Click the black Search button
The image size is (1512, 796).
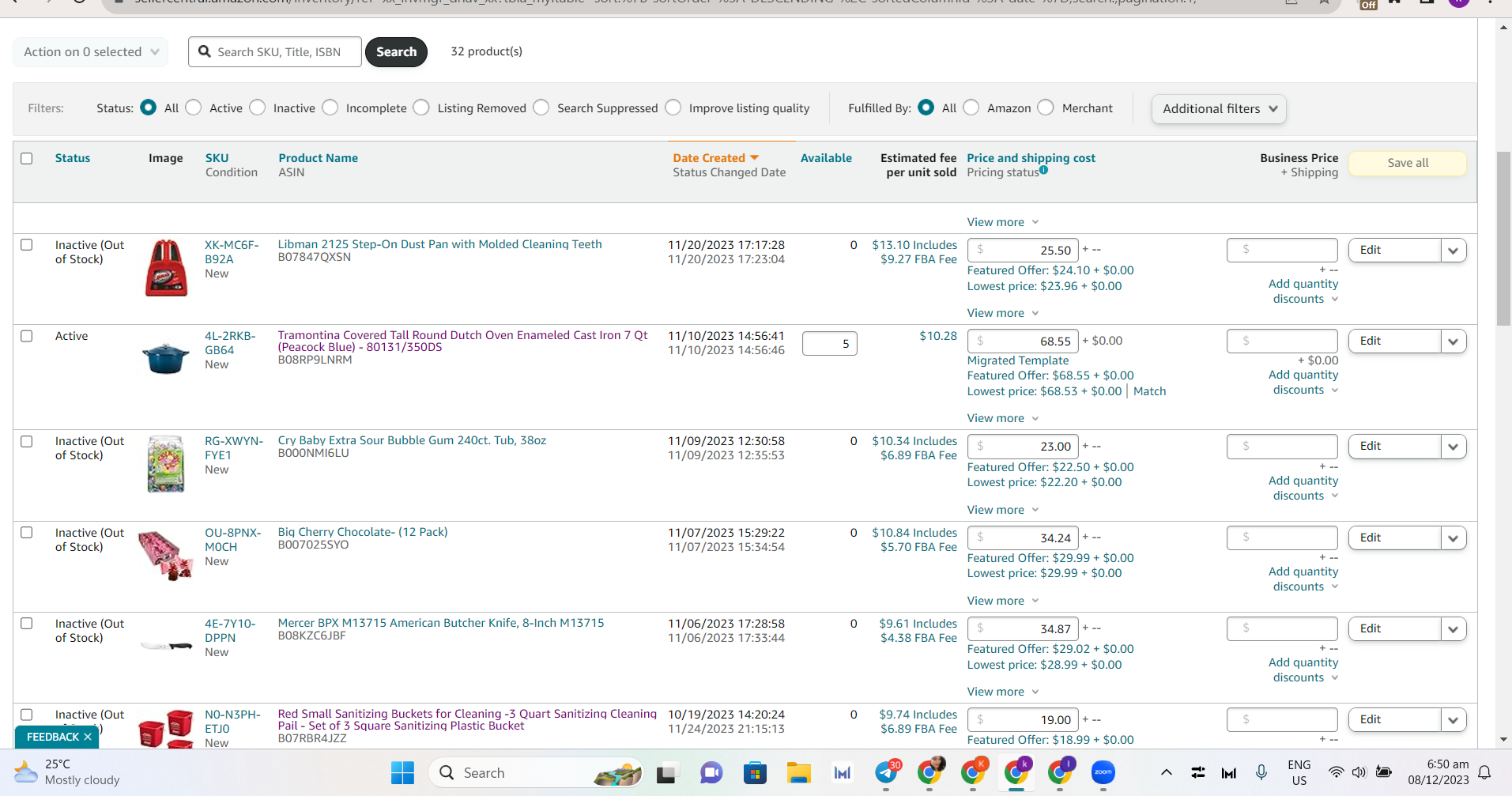(396, 52)
